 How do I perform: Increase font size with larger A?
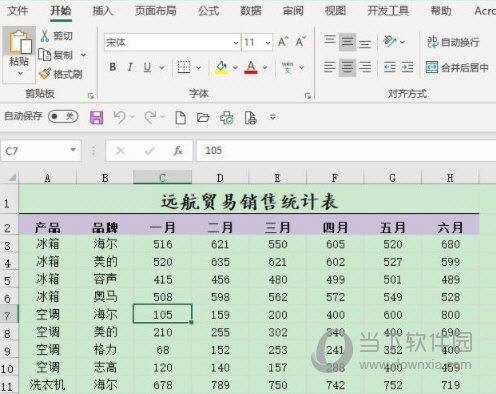tap(283, 42)
